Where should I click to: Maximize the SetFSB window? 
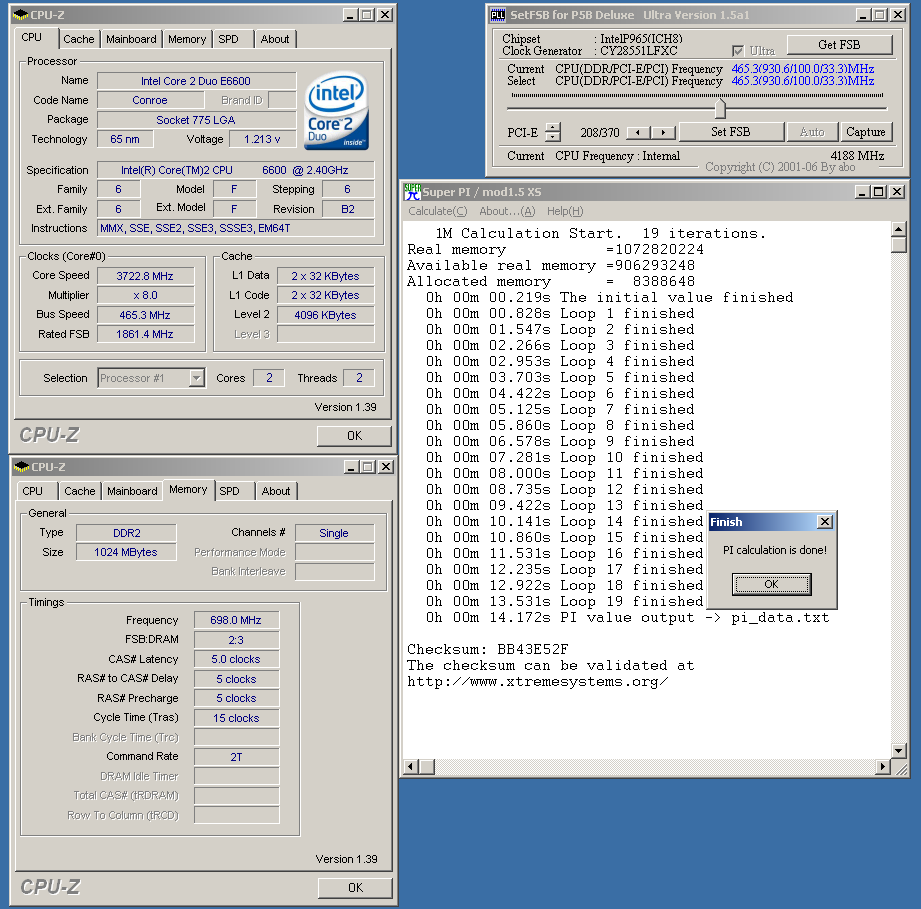[879, 15]
